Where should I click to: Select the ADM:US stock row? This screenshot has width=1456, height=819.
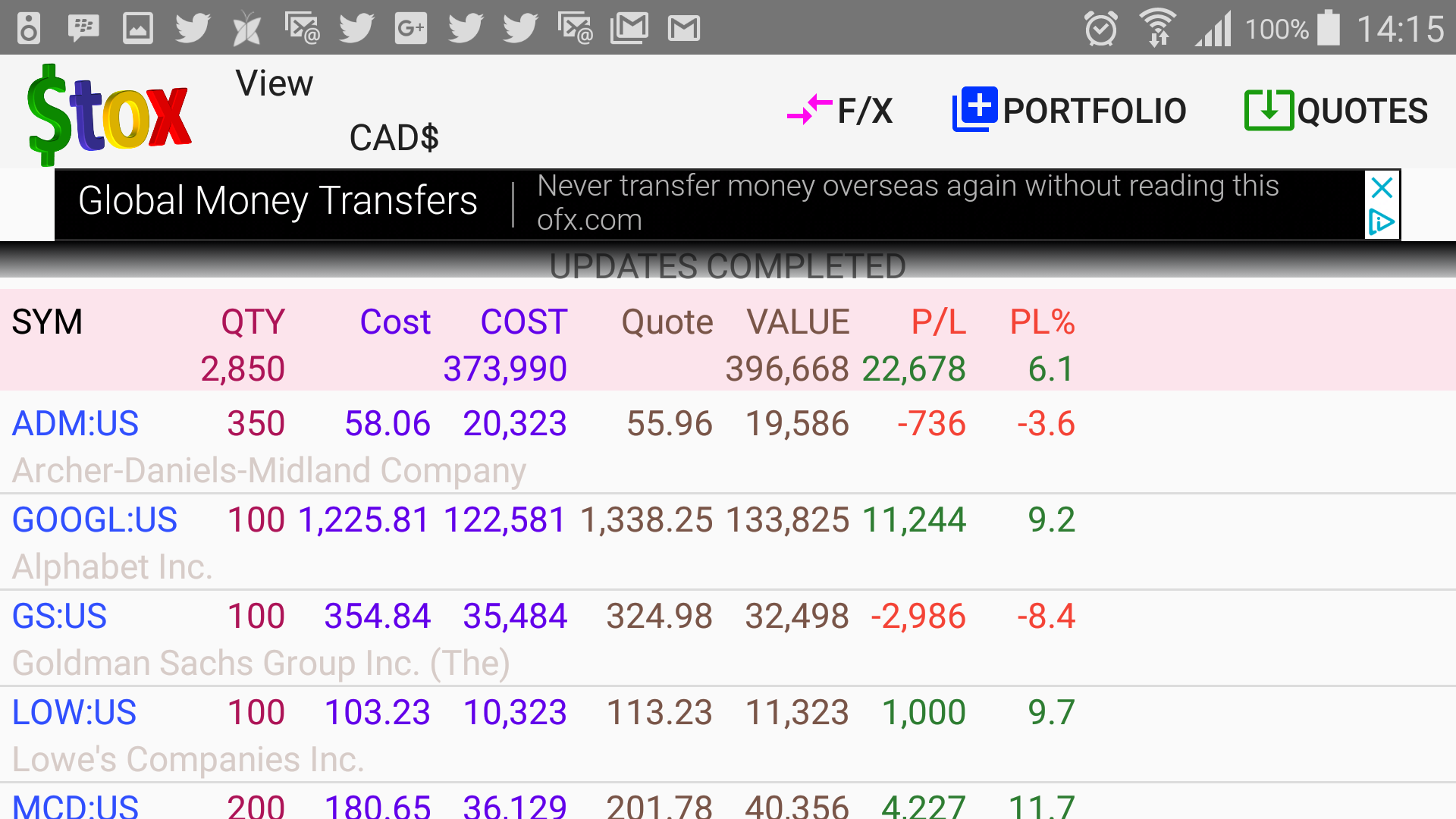pyautogui.click(x=75, y=423)
